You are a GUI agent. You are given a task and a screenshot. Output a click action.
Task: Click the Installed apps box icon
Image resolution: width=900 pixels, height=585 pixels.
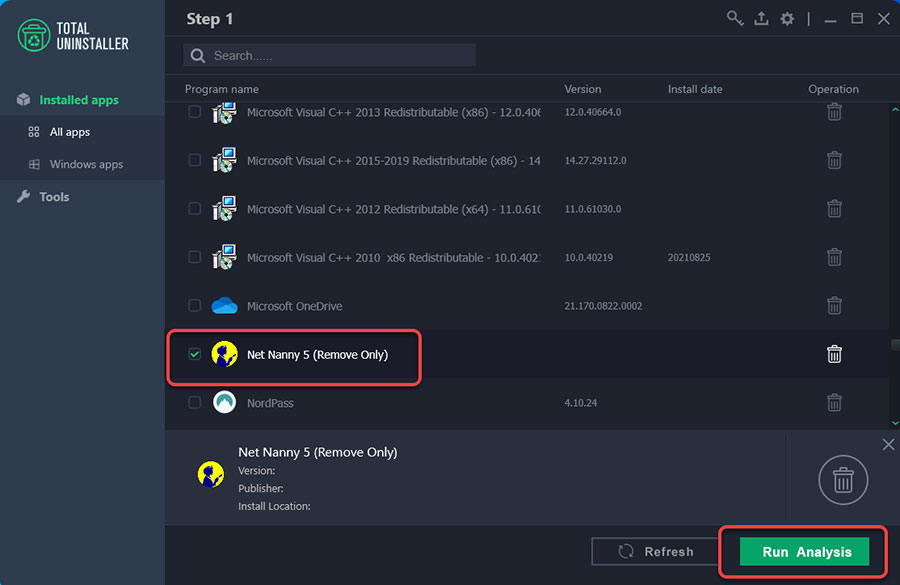tap(24, 99)
